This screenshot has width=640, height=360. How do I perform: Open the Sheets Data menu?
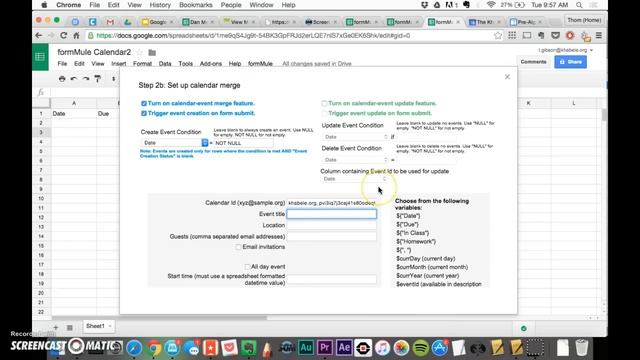click(x=165, y=64)
